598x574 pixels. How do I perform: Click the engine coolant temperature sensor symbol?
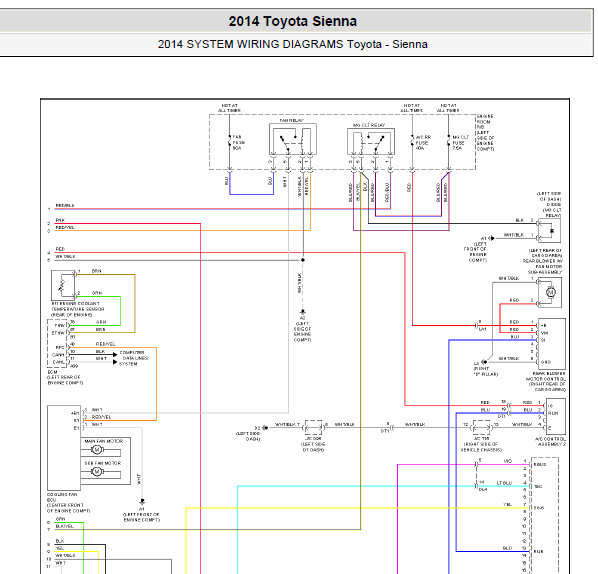63,285
